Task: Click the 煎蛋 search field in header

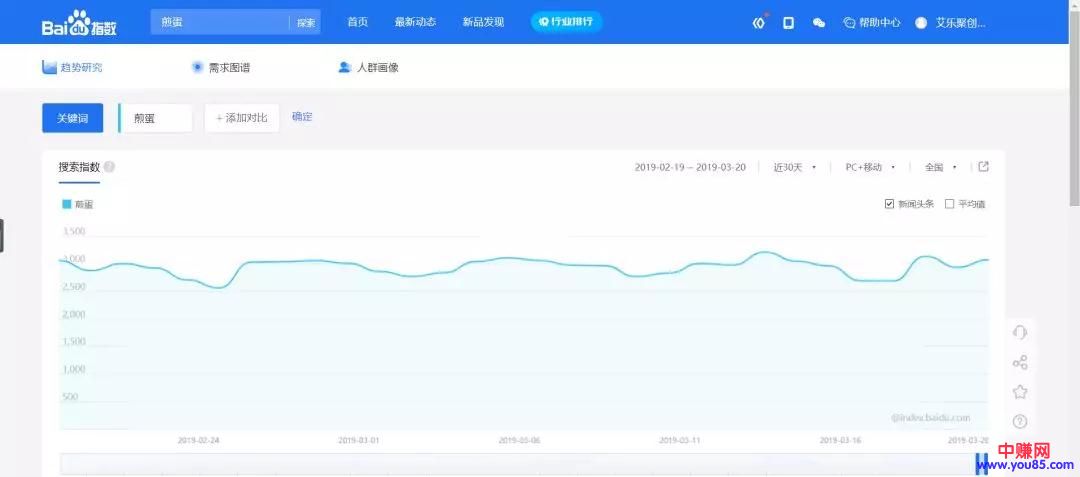Action: point(220,22)
